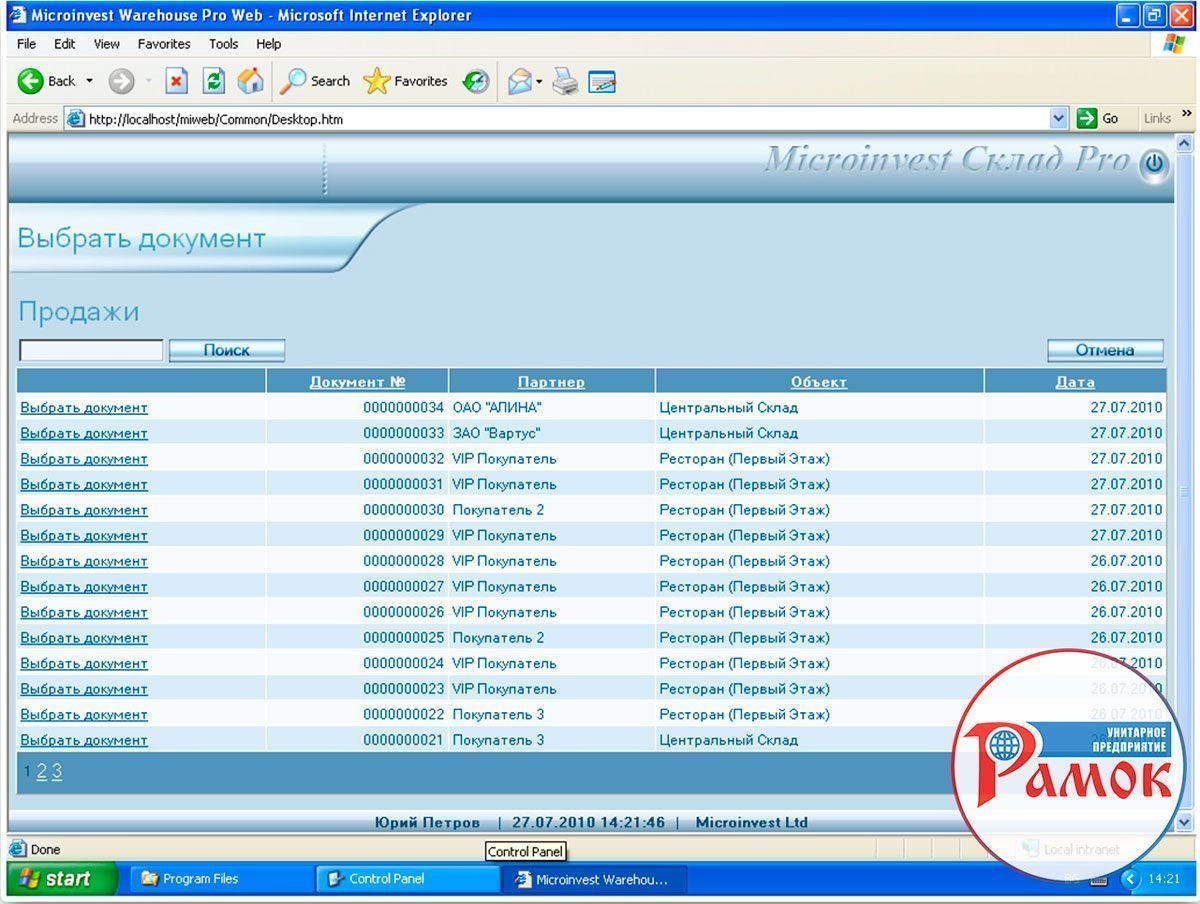
Task: Go to the browser Home page icon
Action: pyautogui.click(x=250, y=81)
